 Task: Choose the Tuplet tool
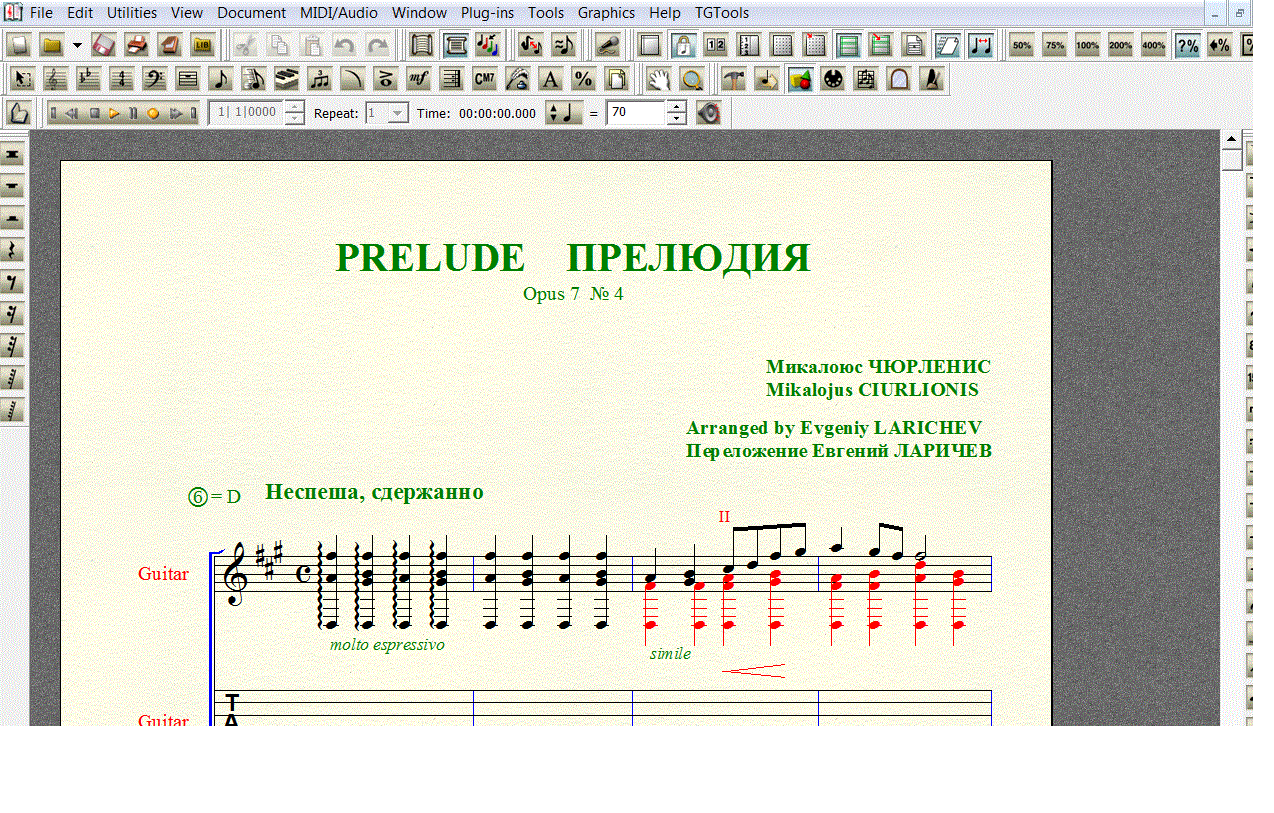point(319,79)
